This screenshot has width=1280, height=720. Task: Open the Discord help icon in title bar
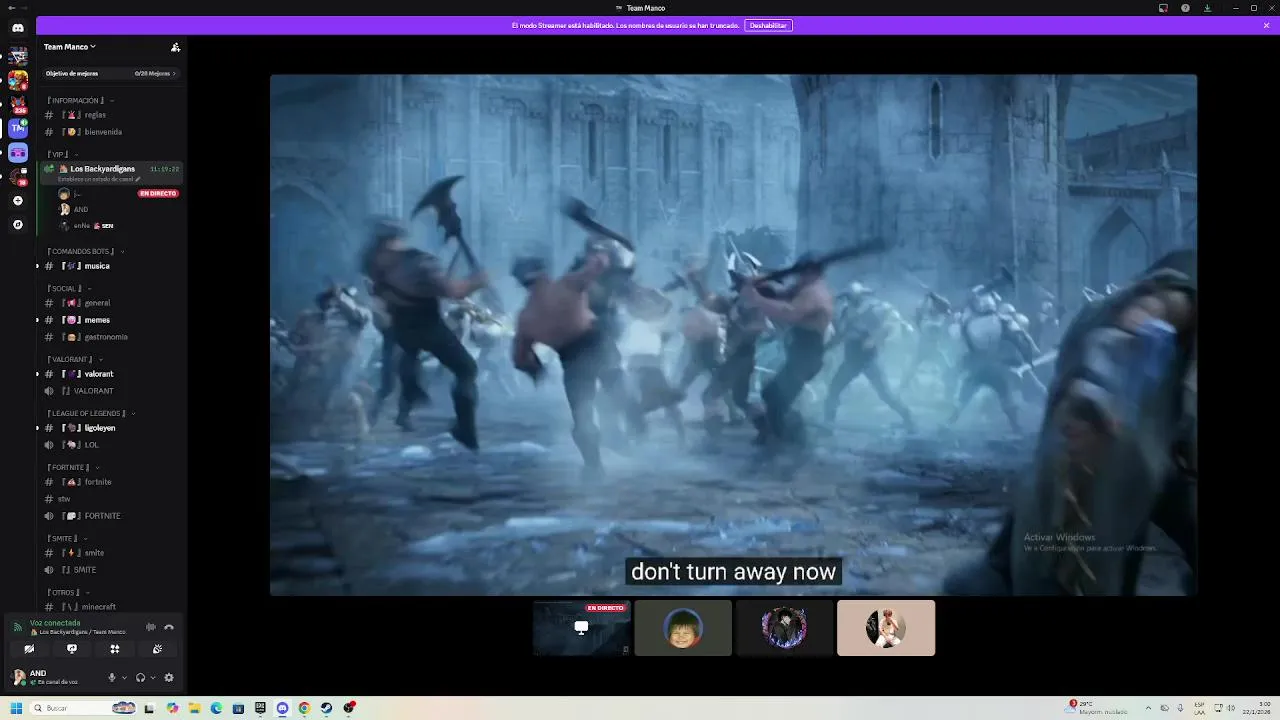(1185, 8)
